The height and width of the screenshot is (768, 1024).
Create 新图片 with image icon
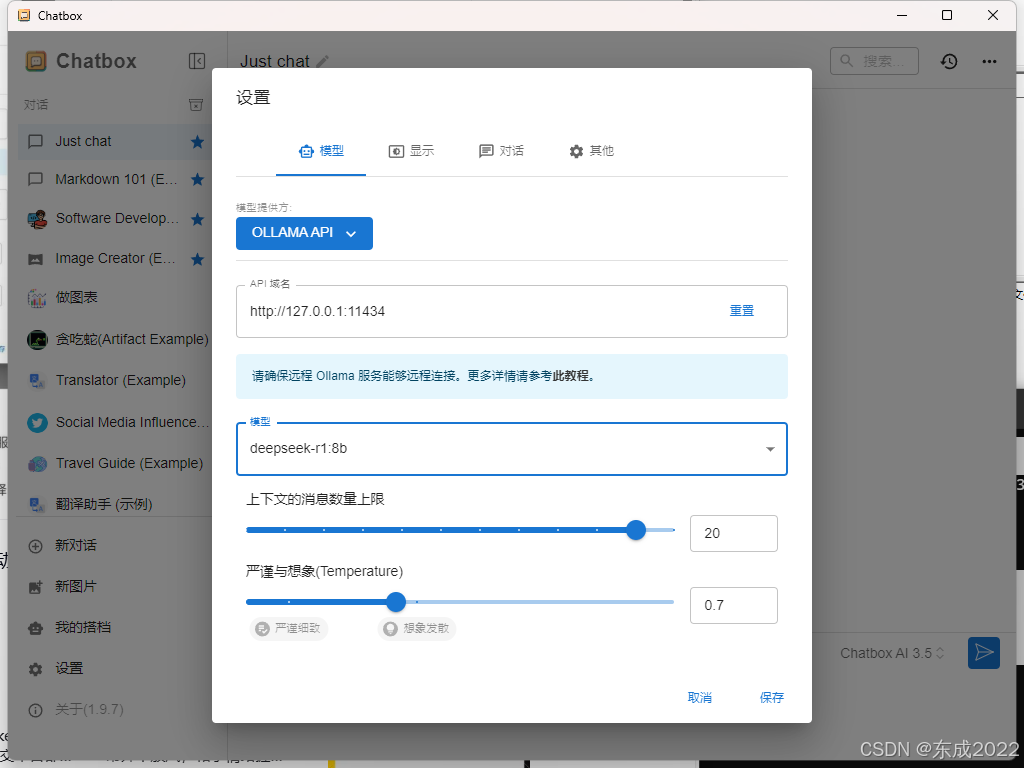pyautogui.click(x=36, y=587)
